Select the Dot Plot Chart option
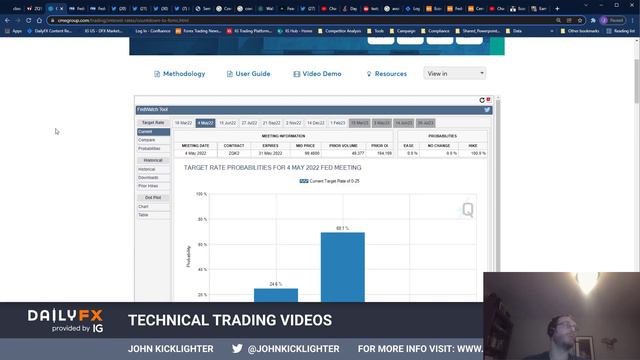The height and width of the screenshot is (360, 640). click(x=153, y=207)
